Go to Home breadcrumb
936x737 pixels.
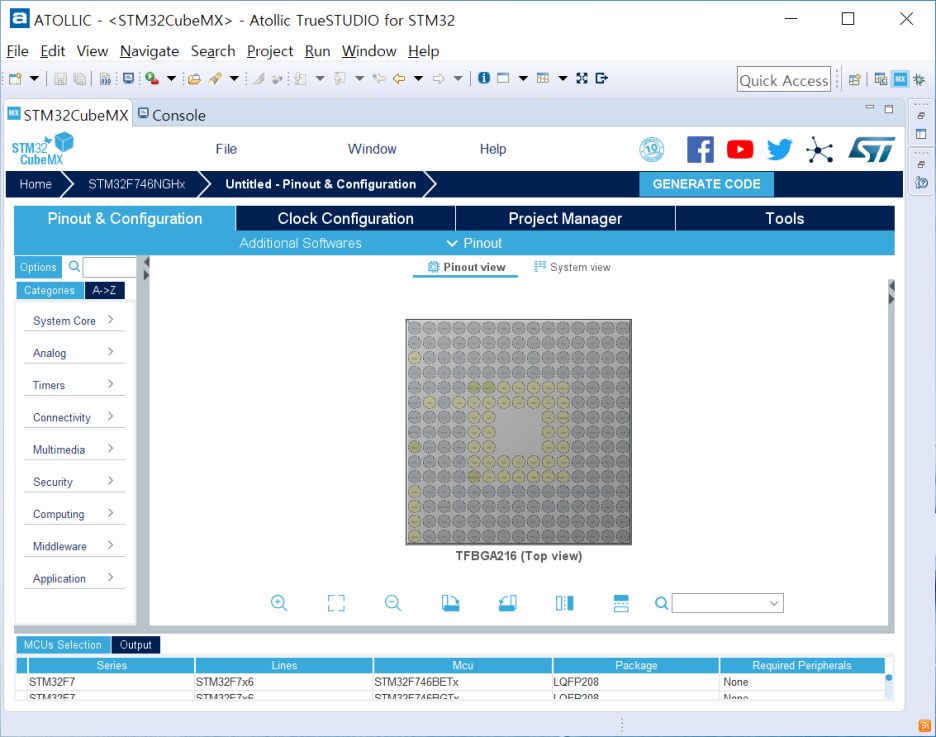[35, 184]
